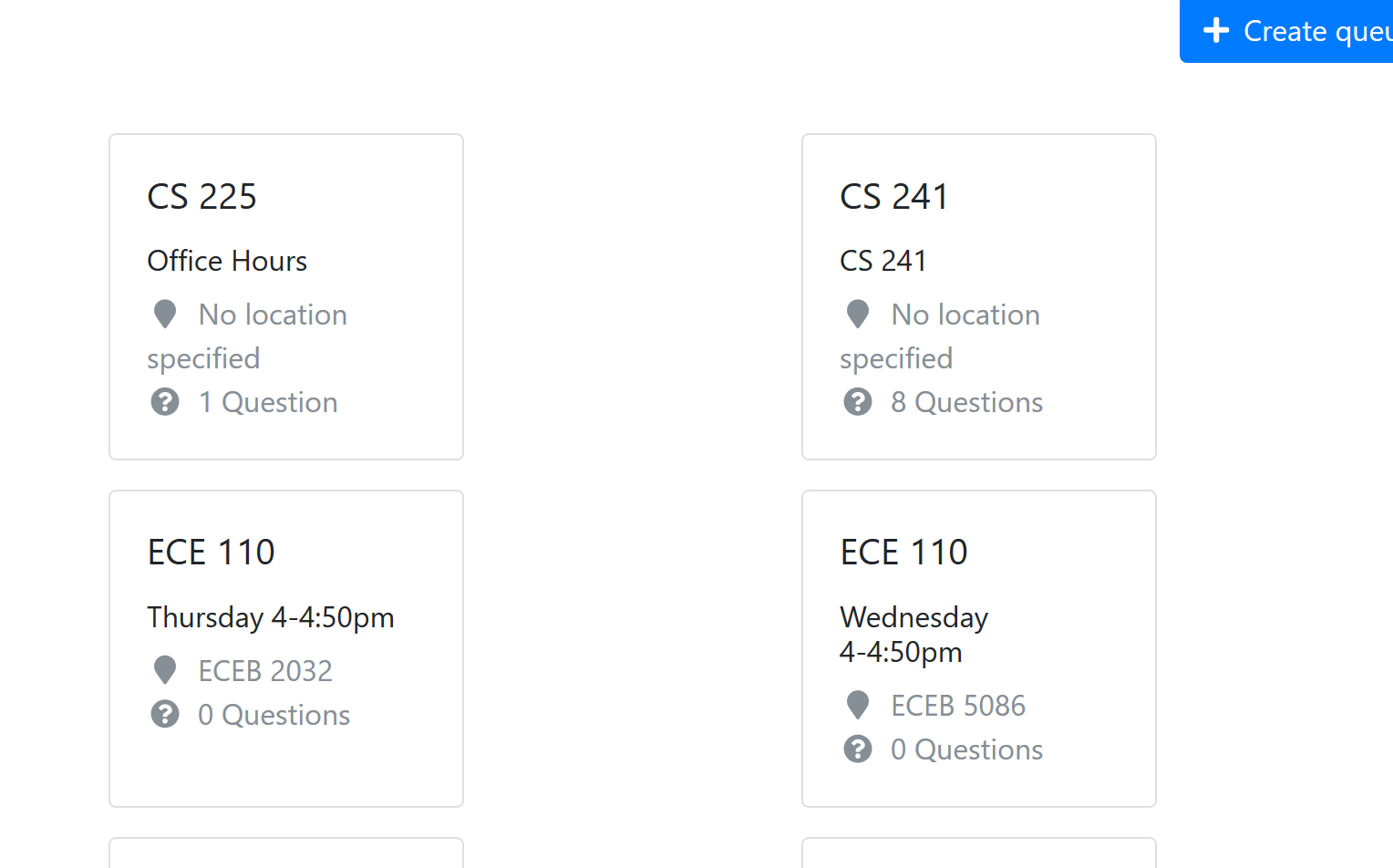Click the Create queue button
Screen dimensions: 1393x868
tap(1286, 31)
